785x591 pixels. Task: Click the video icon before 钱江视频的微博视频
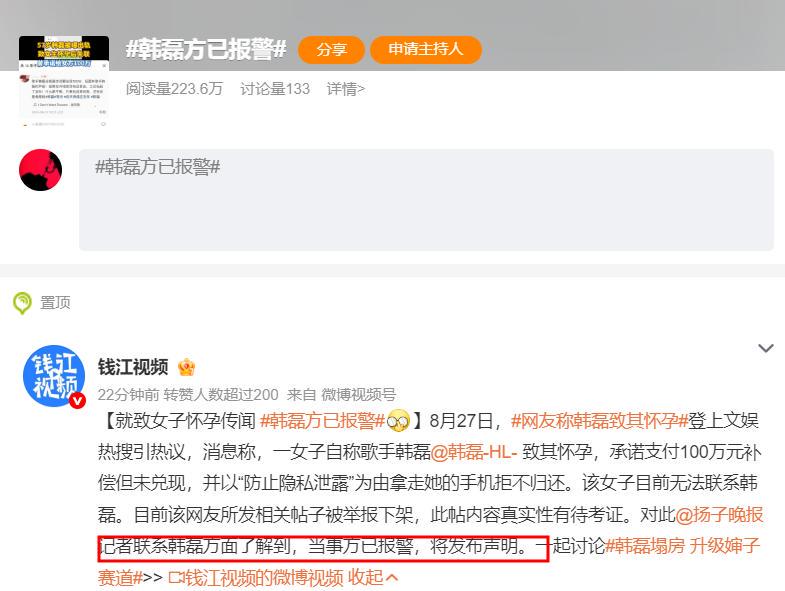point(176,578)
